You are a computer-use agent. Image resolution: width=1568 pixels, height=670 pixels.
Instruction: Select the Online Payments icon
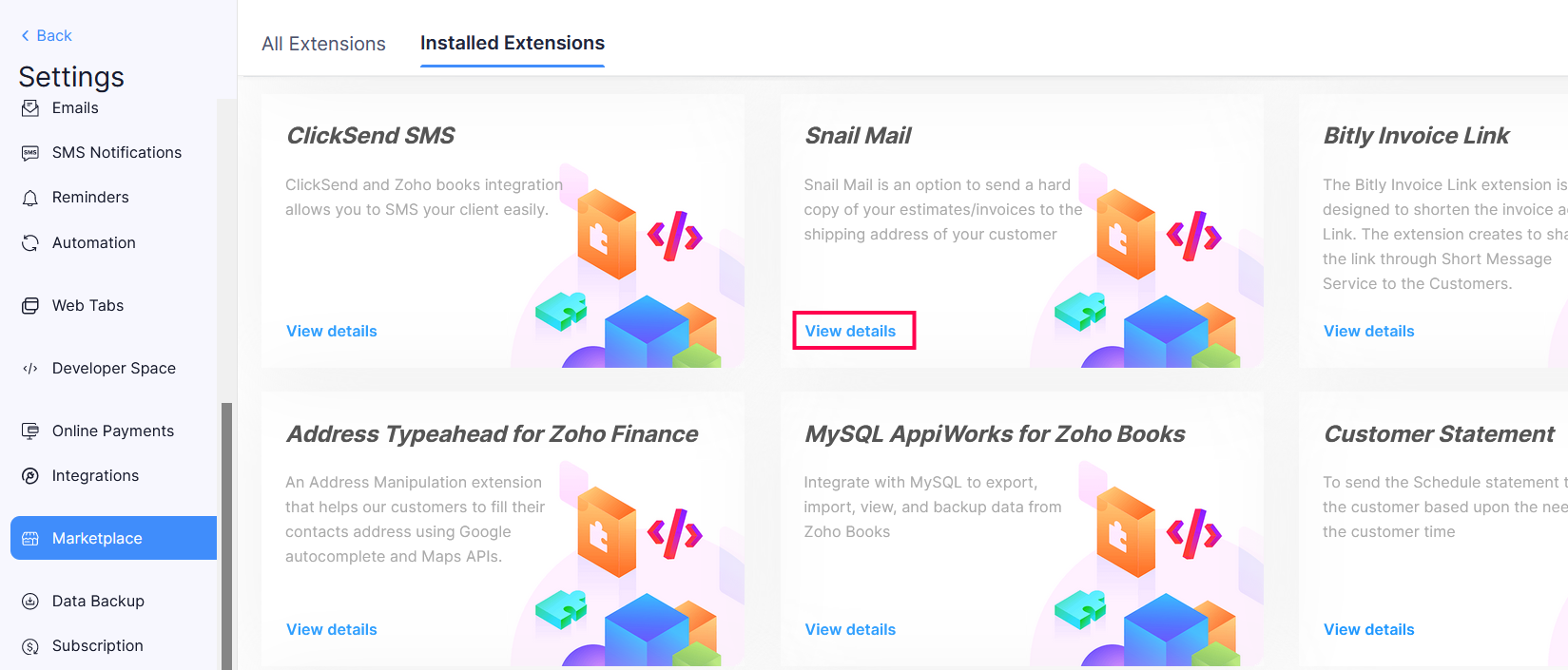pyautogui.click(x=29, y=431)
